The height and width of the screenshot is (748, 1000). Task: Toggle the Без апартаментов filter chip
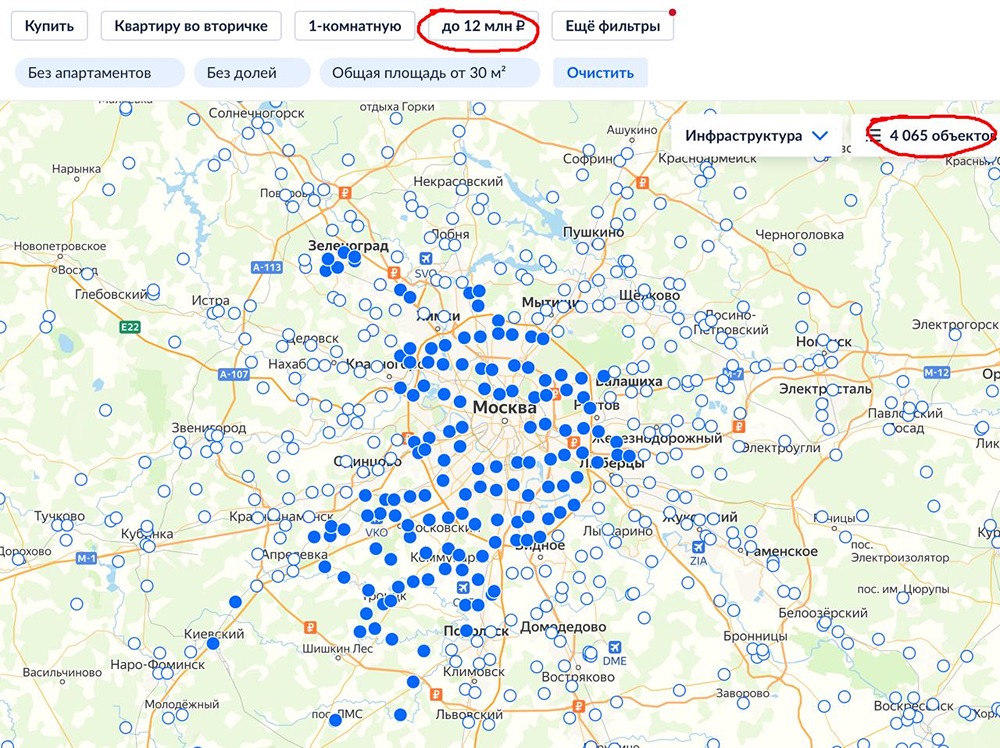[x=97, y=72]
